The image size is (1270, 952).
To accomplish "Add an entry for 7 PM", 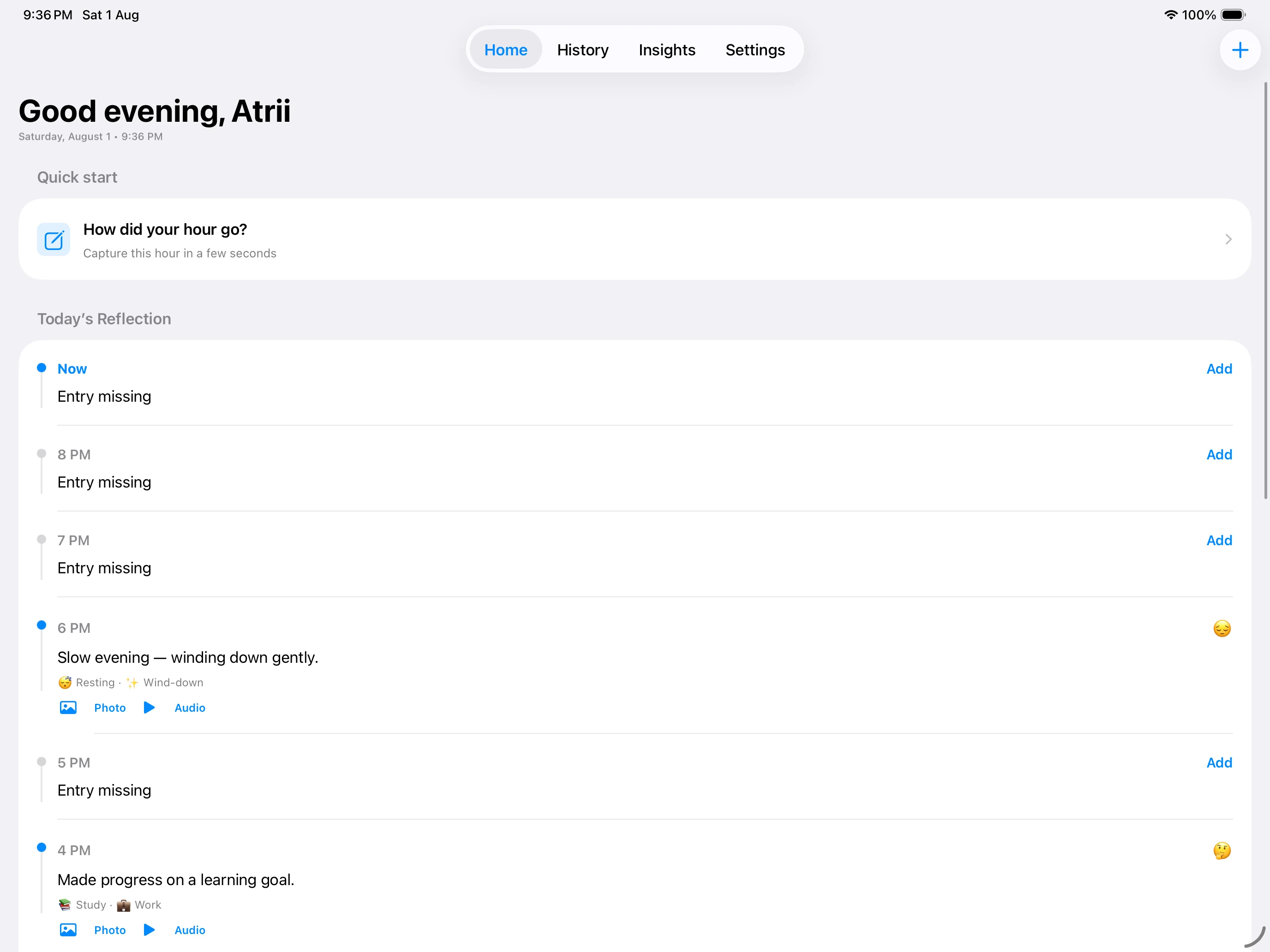I will (x=1219, y=541).
